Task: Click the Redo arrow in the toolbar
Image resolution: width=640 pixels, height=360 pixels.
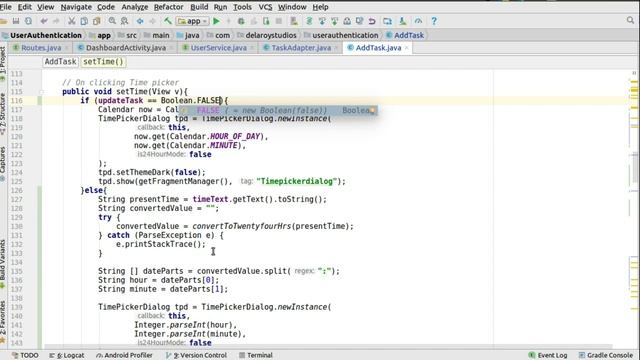Action: tap(56, 21)
